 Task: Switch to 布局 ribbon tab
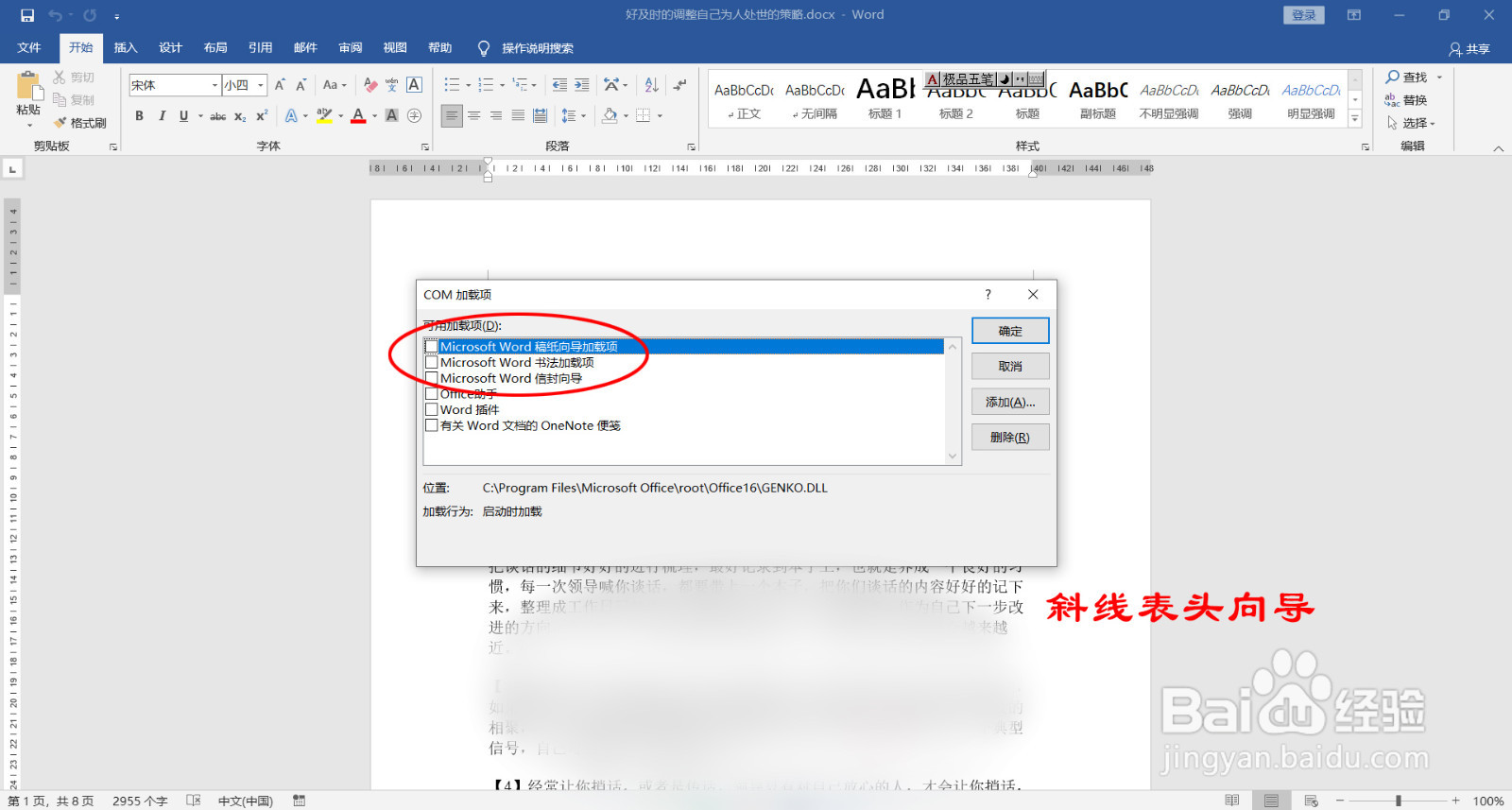click(x=215, y=48)
